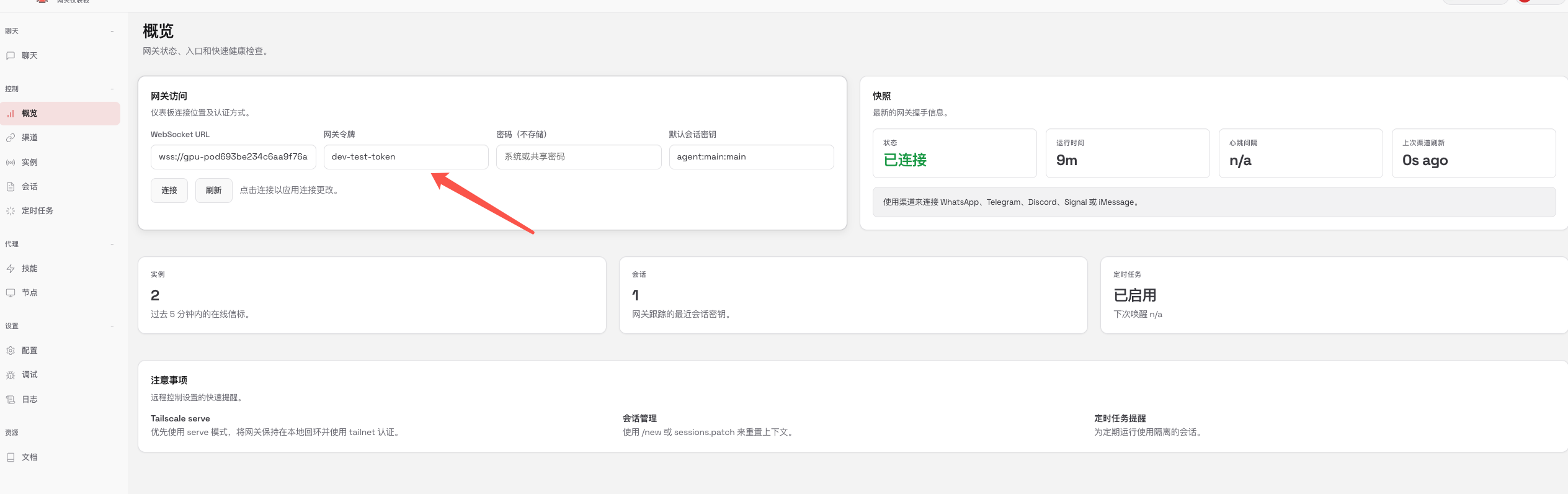Click the 上次渠道刷新 0s ago card

(x=1474, y=153)
